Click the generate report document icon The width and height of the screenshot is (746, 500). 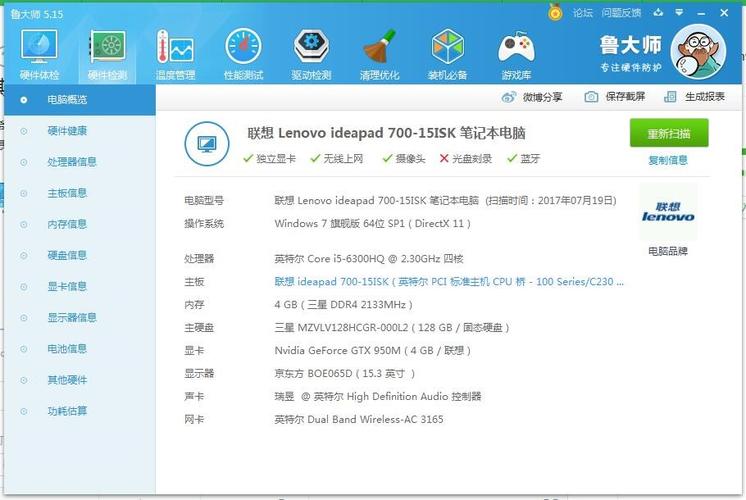click(x=670, y=97)
